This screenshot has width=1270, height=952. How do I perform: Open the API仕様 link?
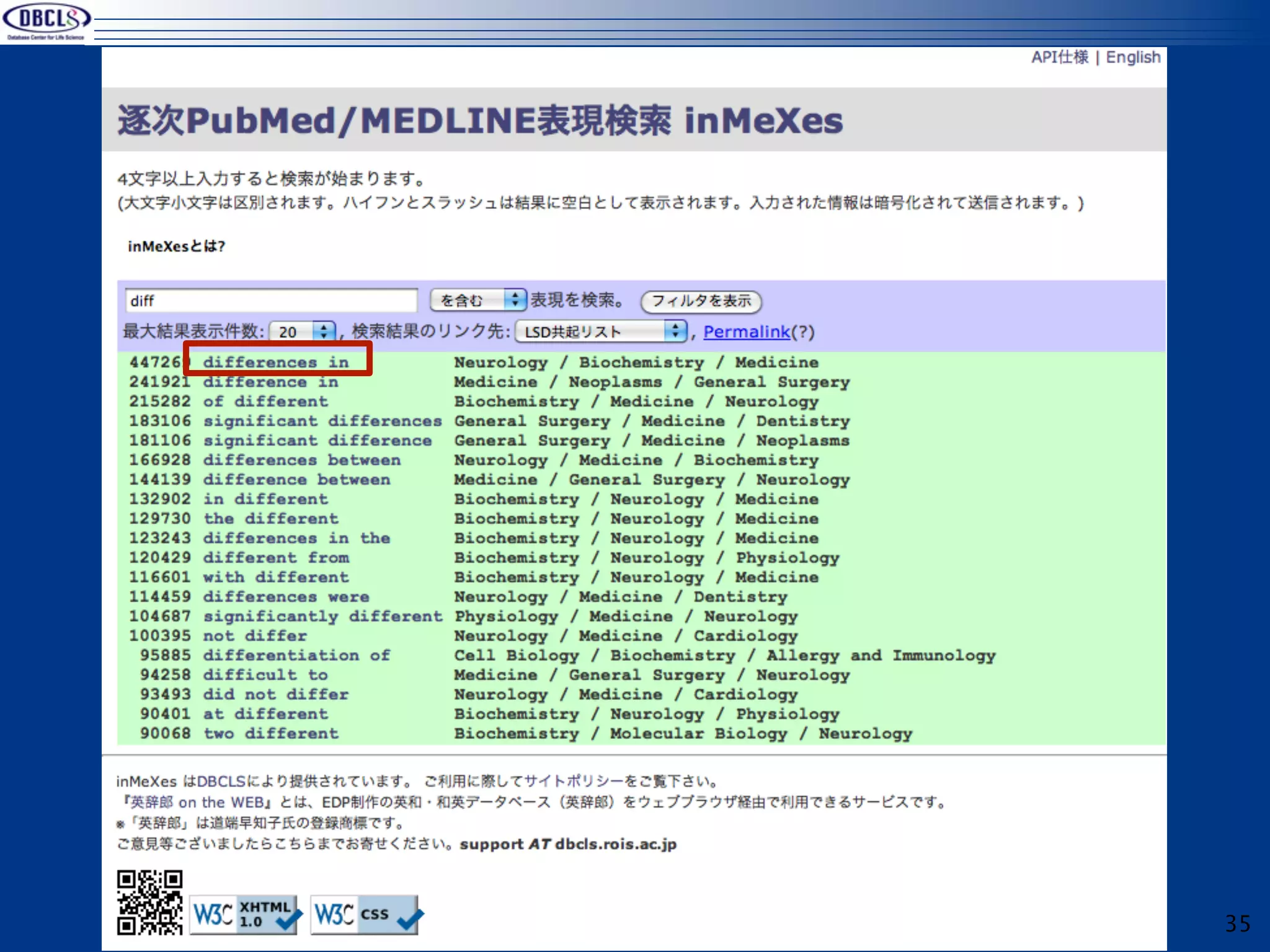point(1059,58)
